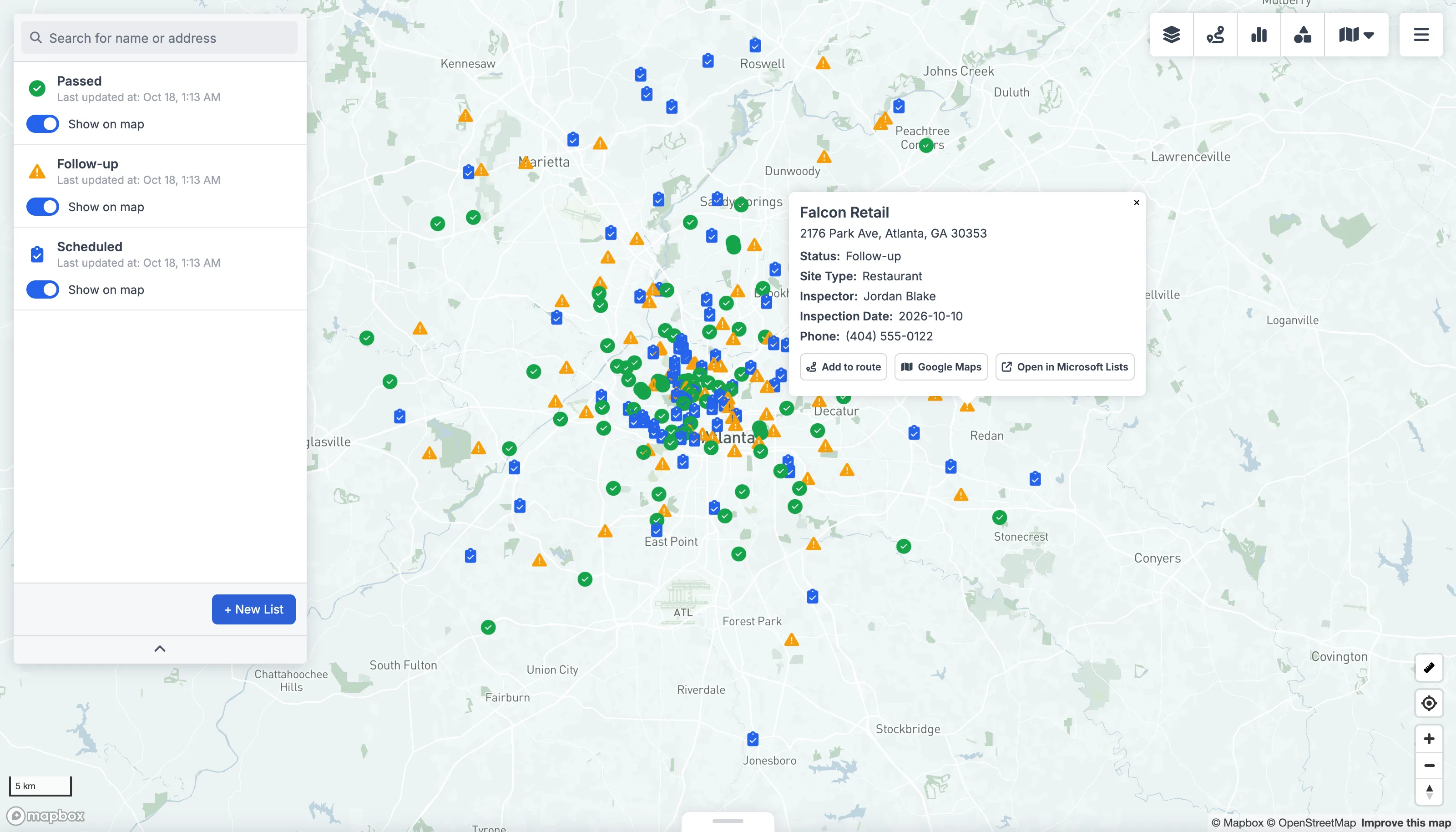The height and width of the screenshot is (832, 1456).
Task: Focus the search name or address field
Action: click(159, 38)
